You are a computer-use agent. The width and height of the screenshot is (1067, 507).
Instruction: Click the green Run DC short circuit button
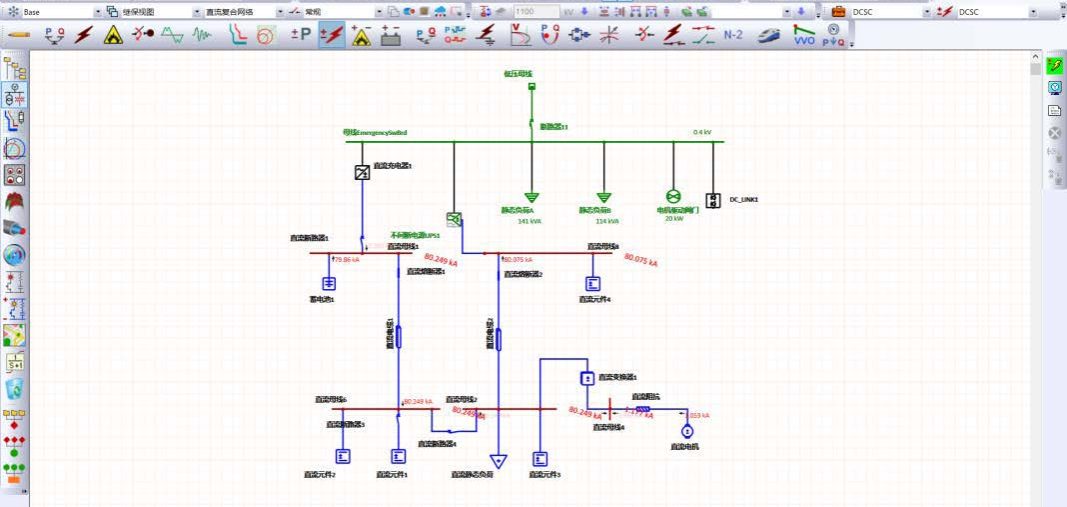click(1054, 65)
